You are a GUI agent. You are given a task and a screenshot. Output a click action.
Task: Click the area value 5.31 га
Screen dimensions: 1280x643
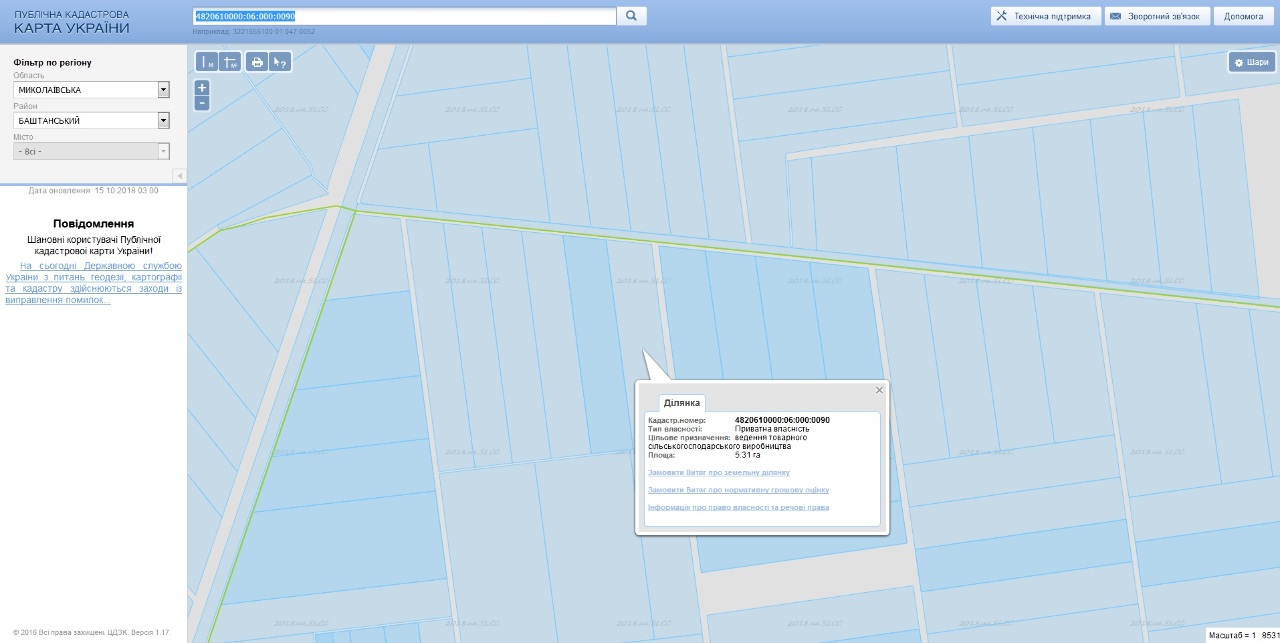749,455
